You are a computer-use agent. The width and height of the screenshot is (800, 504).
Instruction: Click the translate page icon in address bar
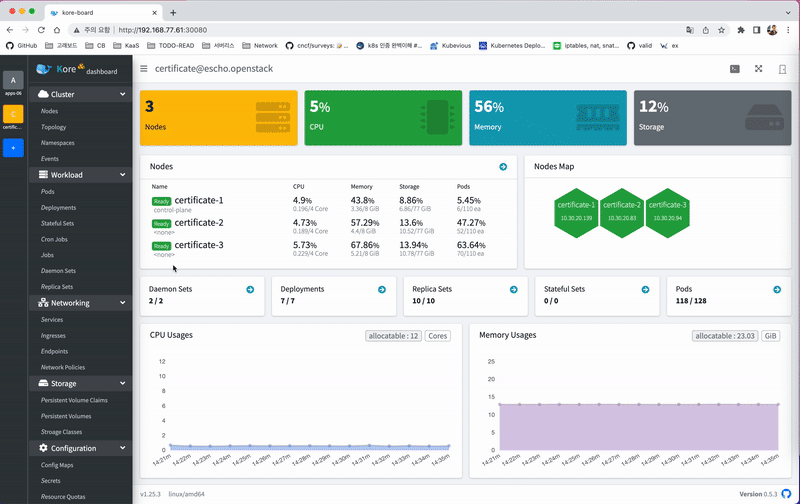pyautogui.click(x=690, y=30)
